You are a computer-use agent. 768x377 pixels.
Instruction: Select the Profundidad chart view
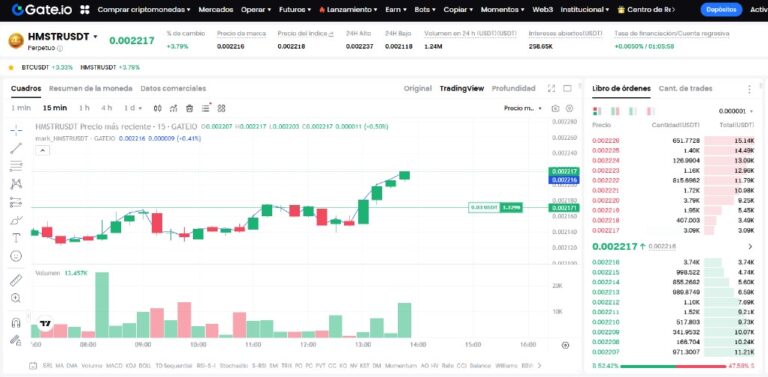pyautogui.click(x=513, y=89)
